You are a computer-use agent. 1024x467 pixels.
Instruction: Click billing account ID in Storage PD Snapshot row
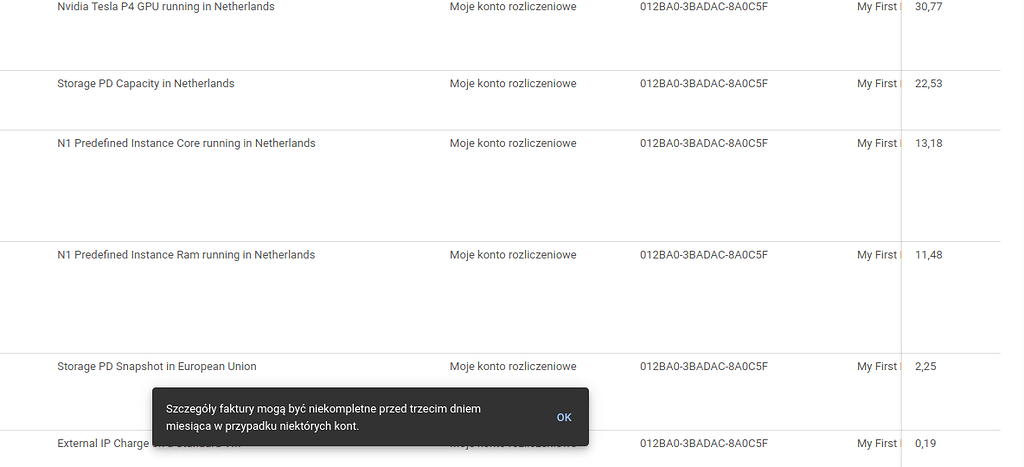click(703, 367)
